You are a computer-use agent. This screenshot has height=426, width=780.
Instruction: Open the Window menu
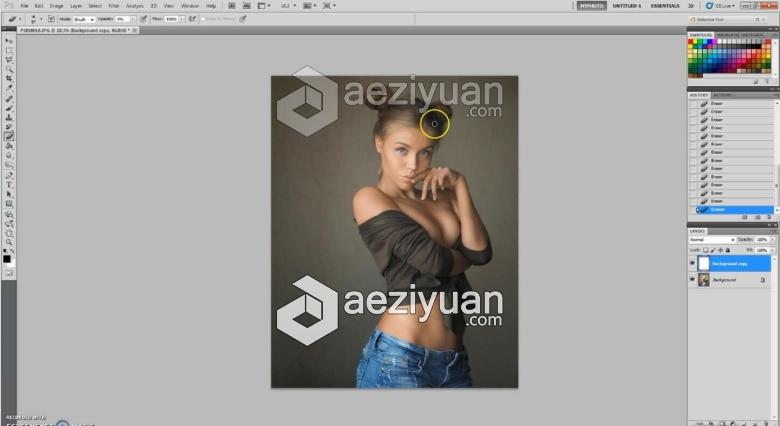click(190, 6)
